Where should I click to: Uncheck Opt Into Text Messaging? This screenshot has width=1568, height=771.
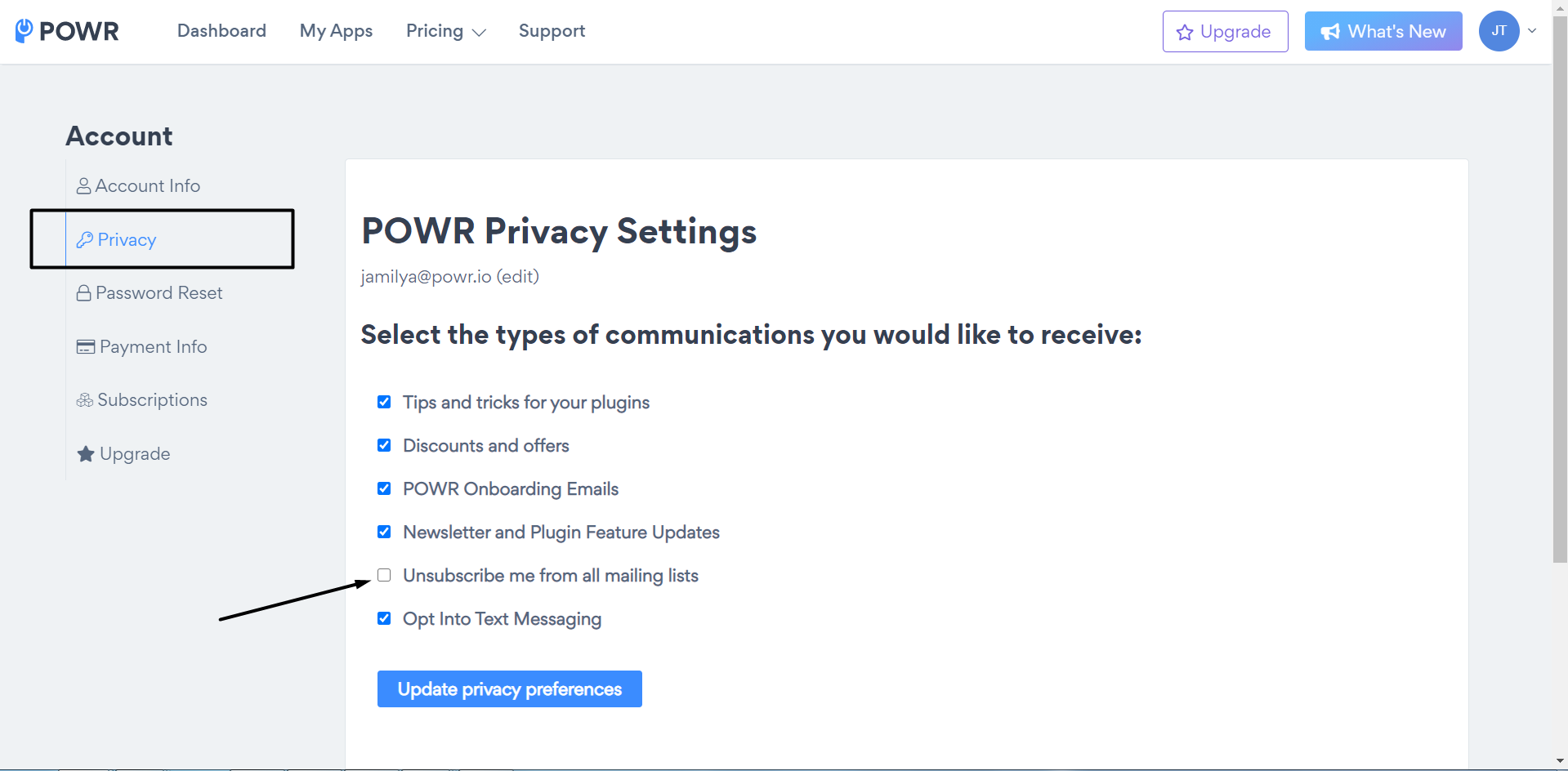tap(384, 618)
